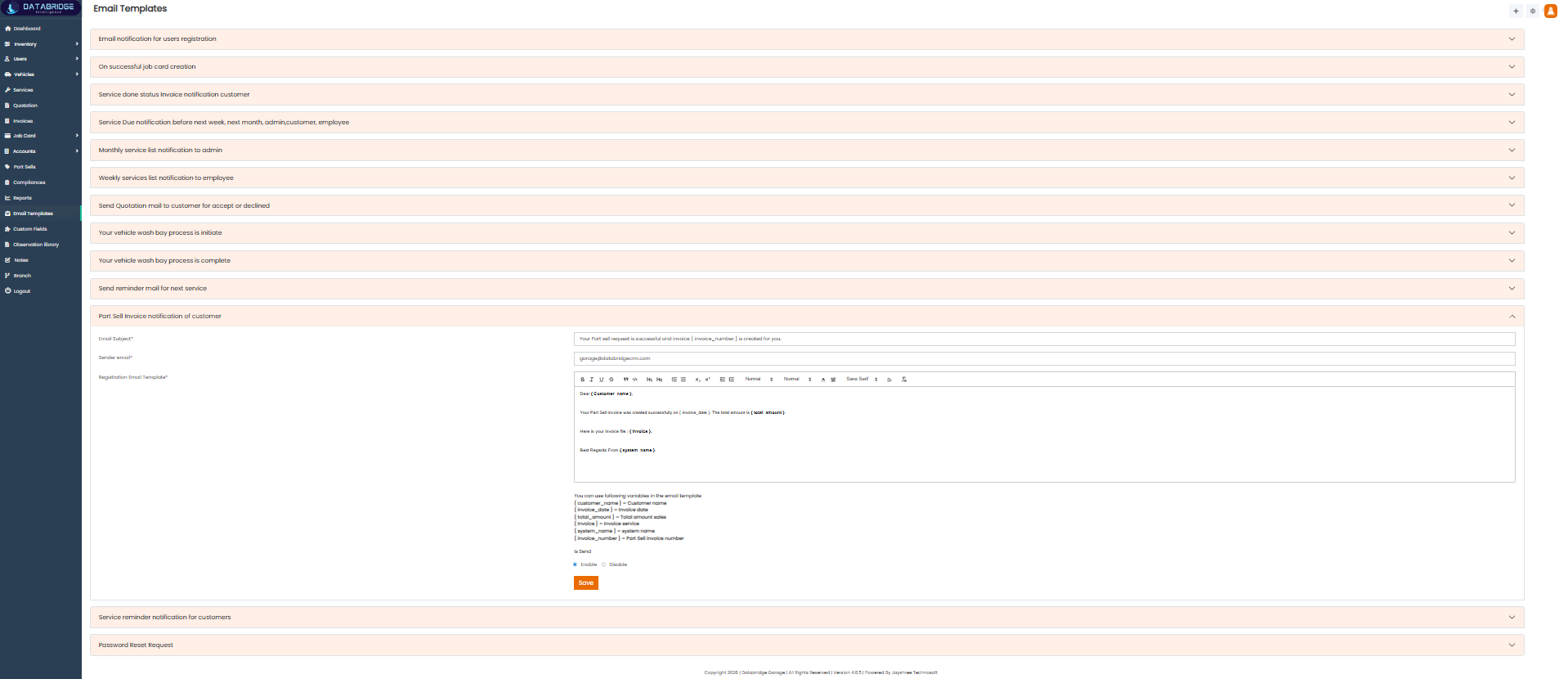Insert an ordered list

[674, 380]
